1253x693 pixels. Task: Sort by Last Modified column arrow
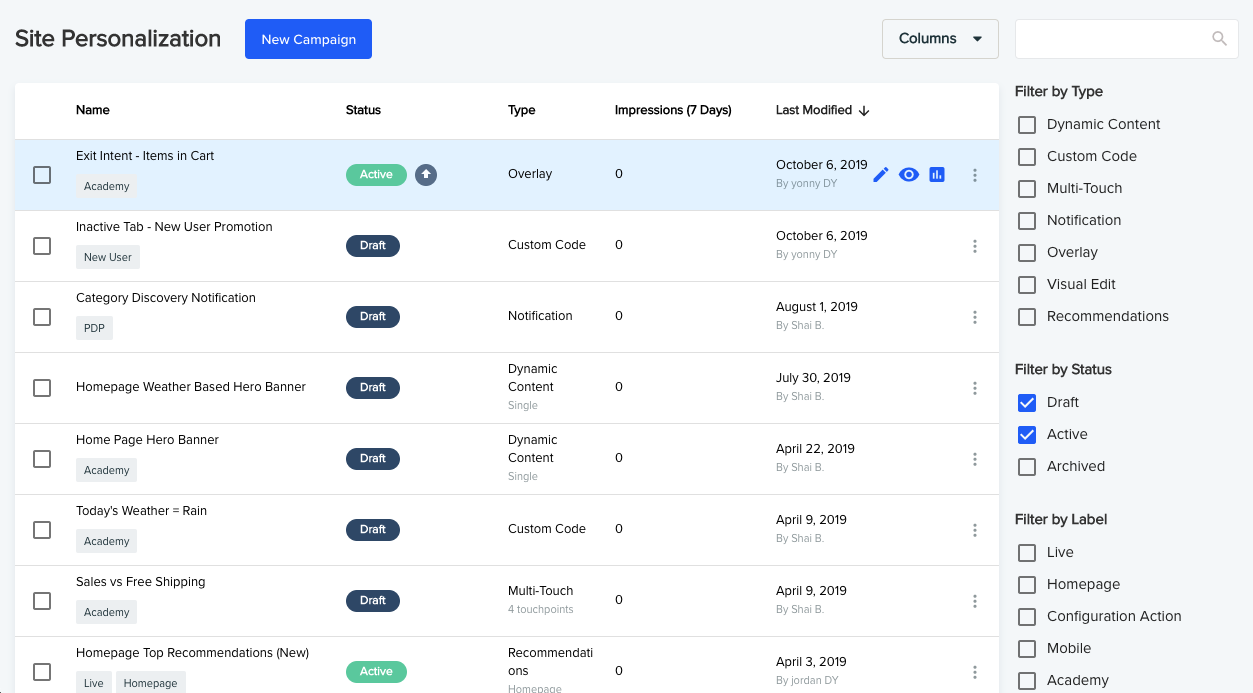(x=864, y=111)
